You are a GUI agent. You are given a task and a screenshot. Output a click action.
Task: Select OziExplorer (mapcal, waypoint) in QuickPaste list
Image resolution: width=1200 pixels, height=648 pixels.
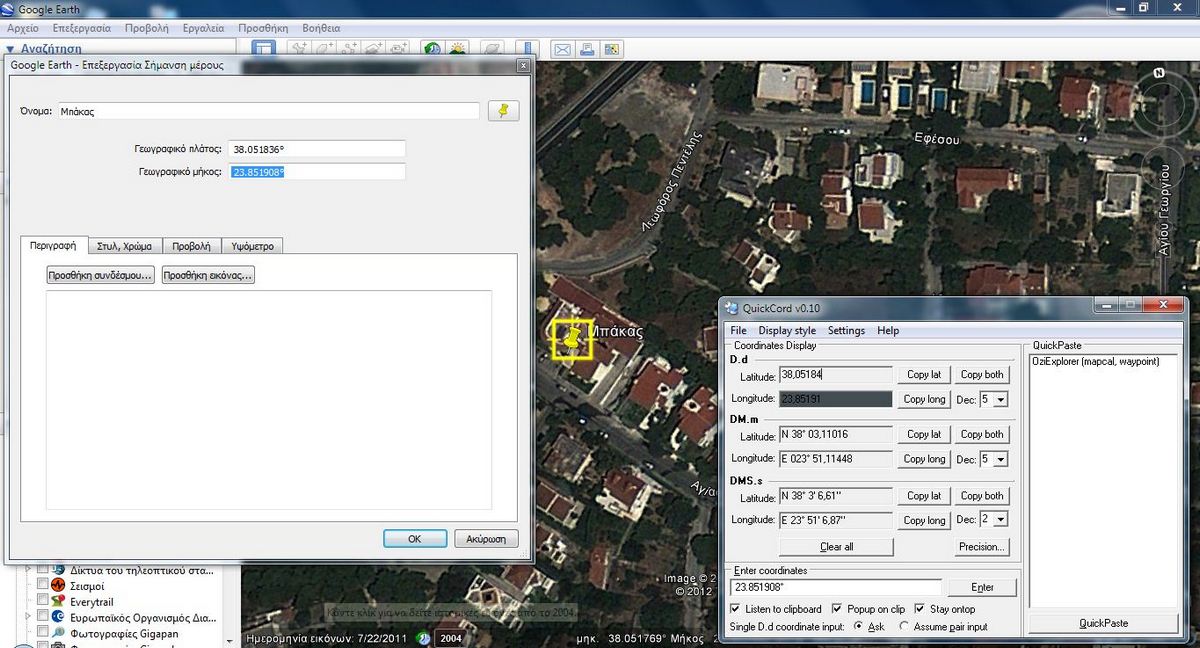click(1096, 361)
